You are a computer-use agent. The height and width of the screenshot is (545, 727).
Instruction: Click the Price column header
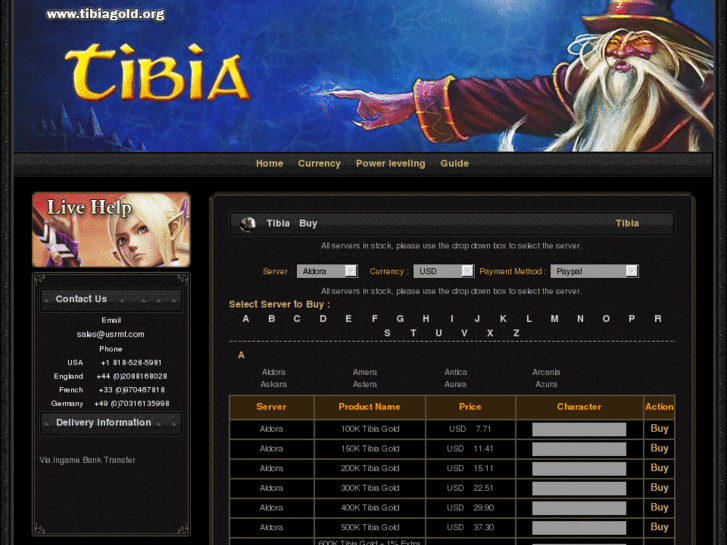point(470,407)
